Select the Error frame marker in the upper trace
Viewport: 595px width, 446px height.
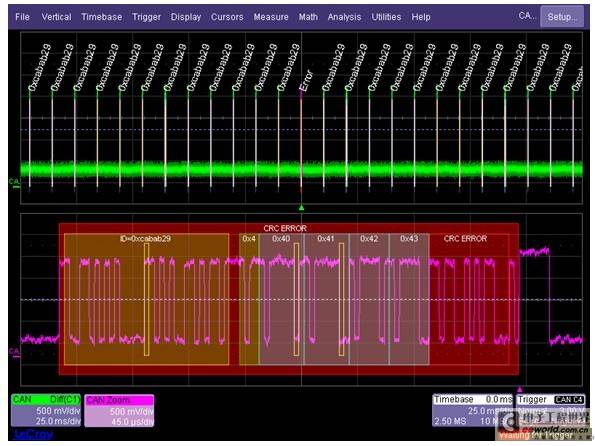coord(306,81)
